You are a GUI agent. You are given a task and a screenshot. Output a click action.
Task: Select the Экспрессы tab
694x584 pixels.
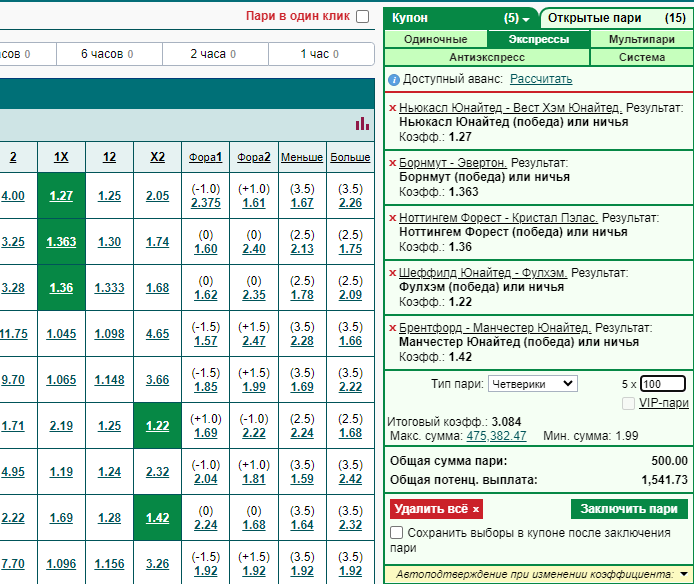[538, 39]
